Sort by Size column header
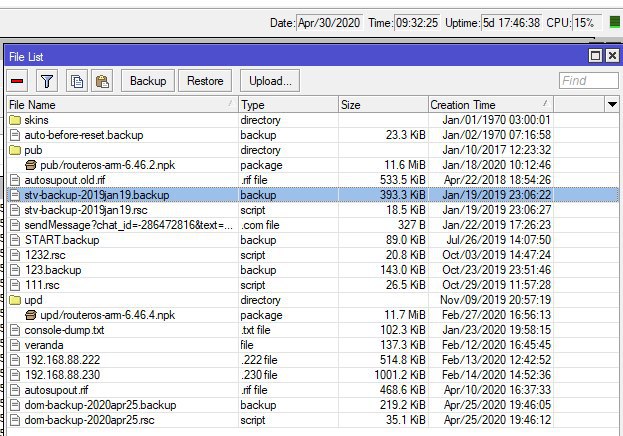Viewport: 623px width, 436px height. 383,105
